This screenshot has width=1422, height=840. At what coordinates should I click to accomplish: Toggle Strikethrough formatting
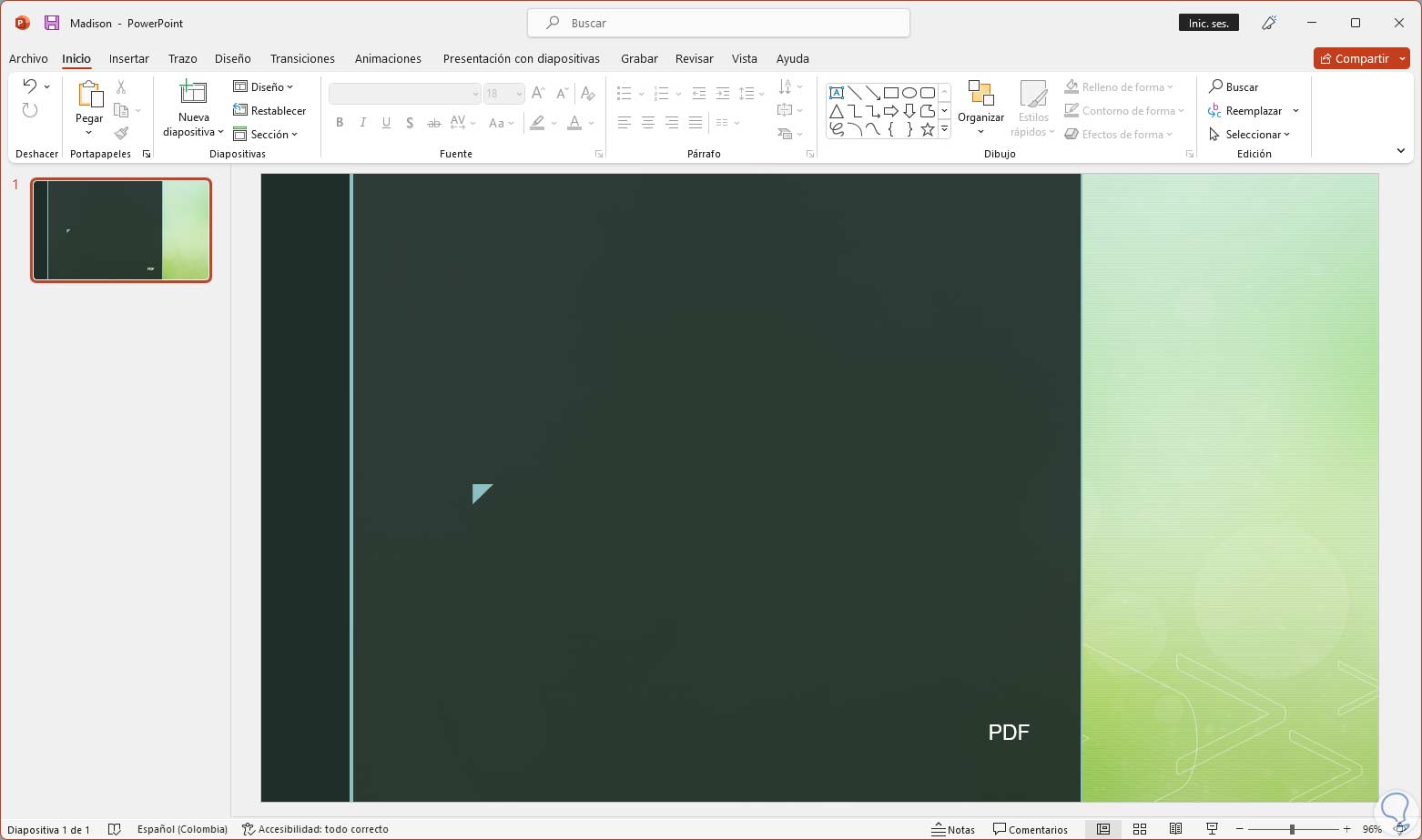[x=434, y=123]
